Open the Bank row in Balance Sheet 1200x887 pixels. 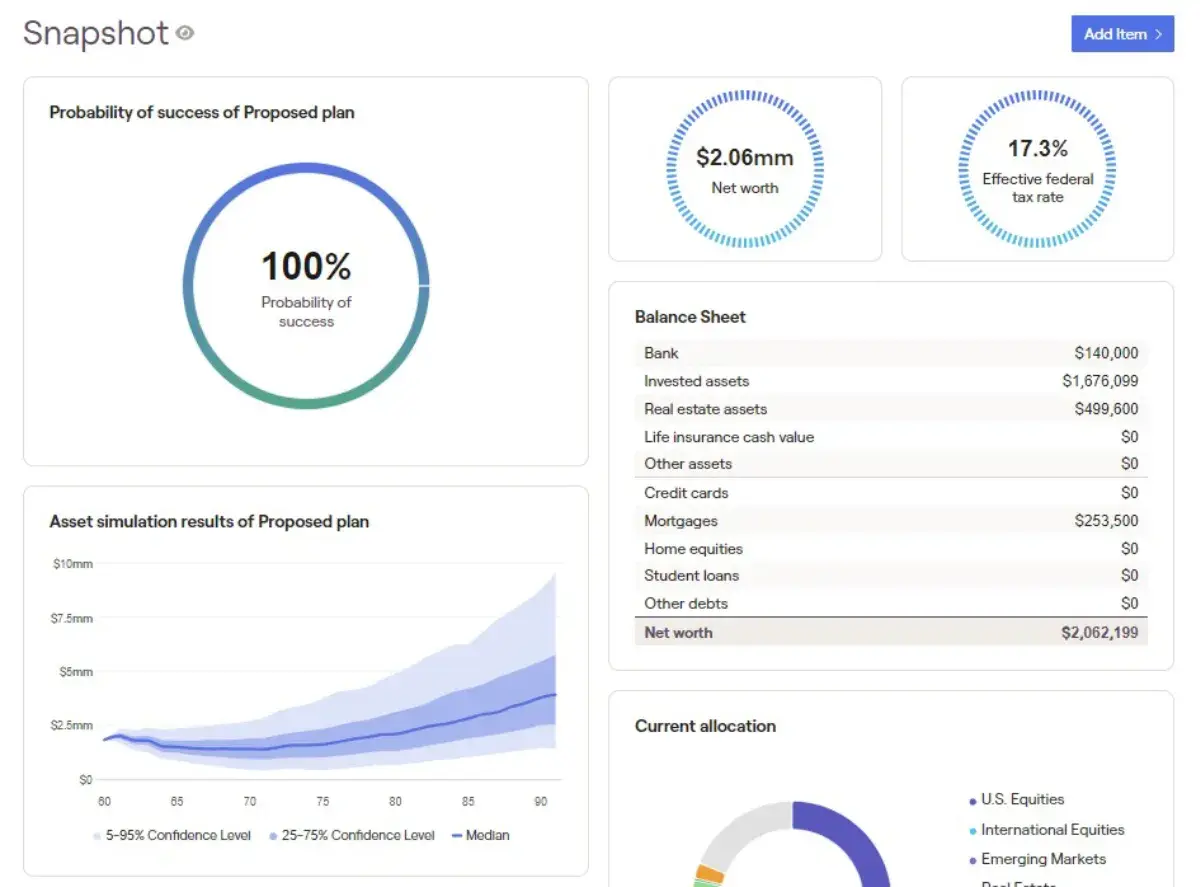(x=890, y=353)
